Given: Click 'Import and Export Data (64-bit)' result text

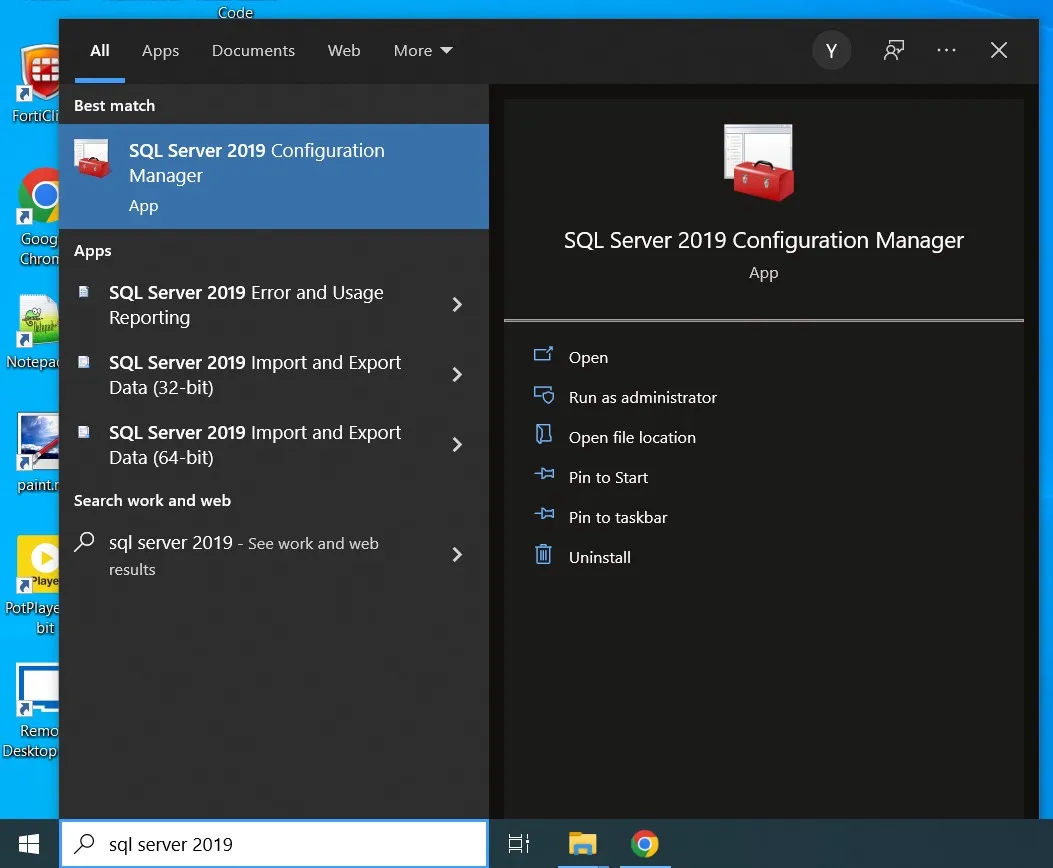Looking at the screenshot, I should pos(255,444).
